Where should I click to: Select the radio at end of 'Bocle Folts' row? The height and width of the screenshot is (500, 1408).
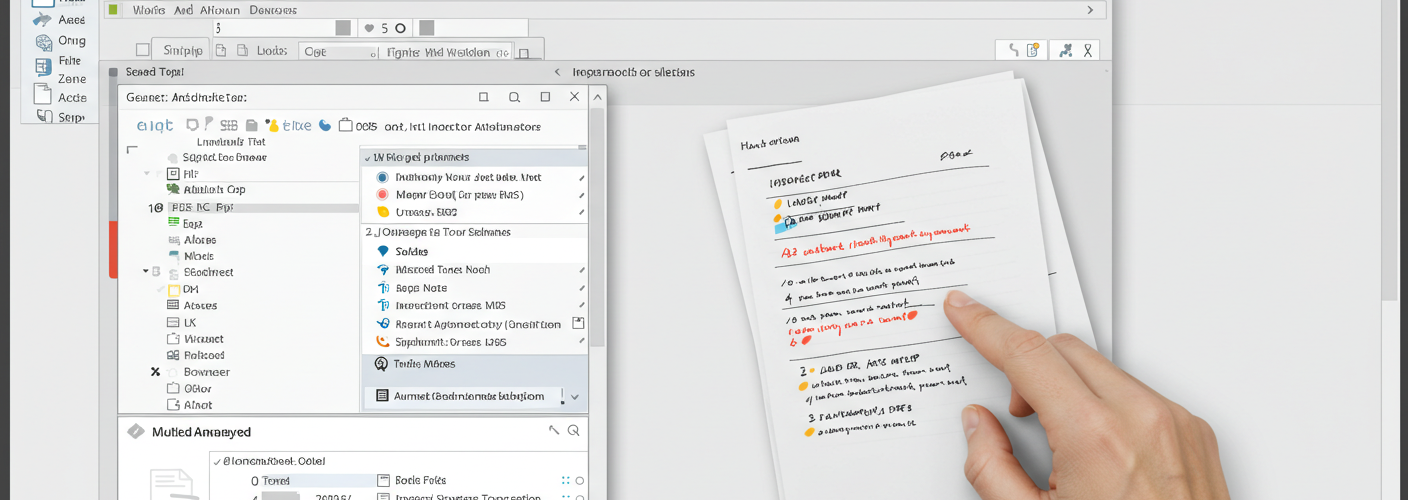[x=580, y=481]
